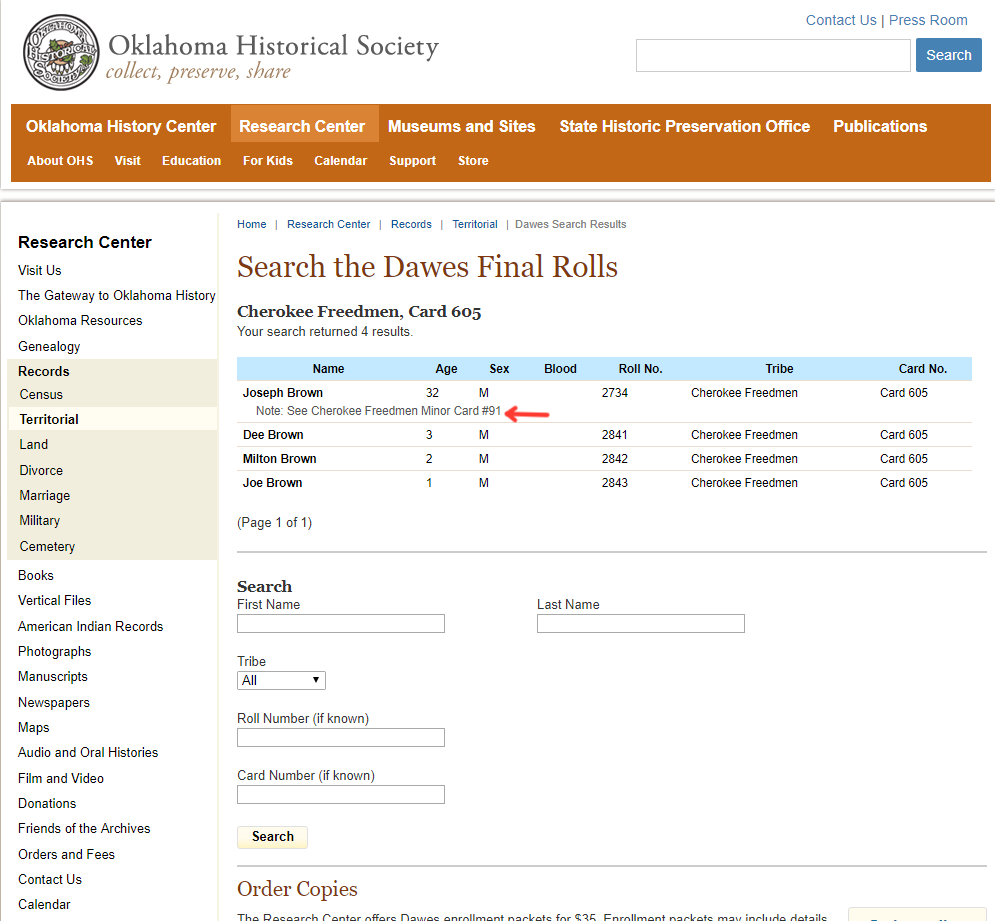The width and height of the screenshot is (995, 921).
Task: Select Records in sidebar
Action: pyautogui.click(x=43, y=371)
